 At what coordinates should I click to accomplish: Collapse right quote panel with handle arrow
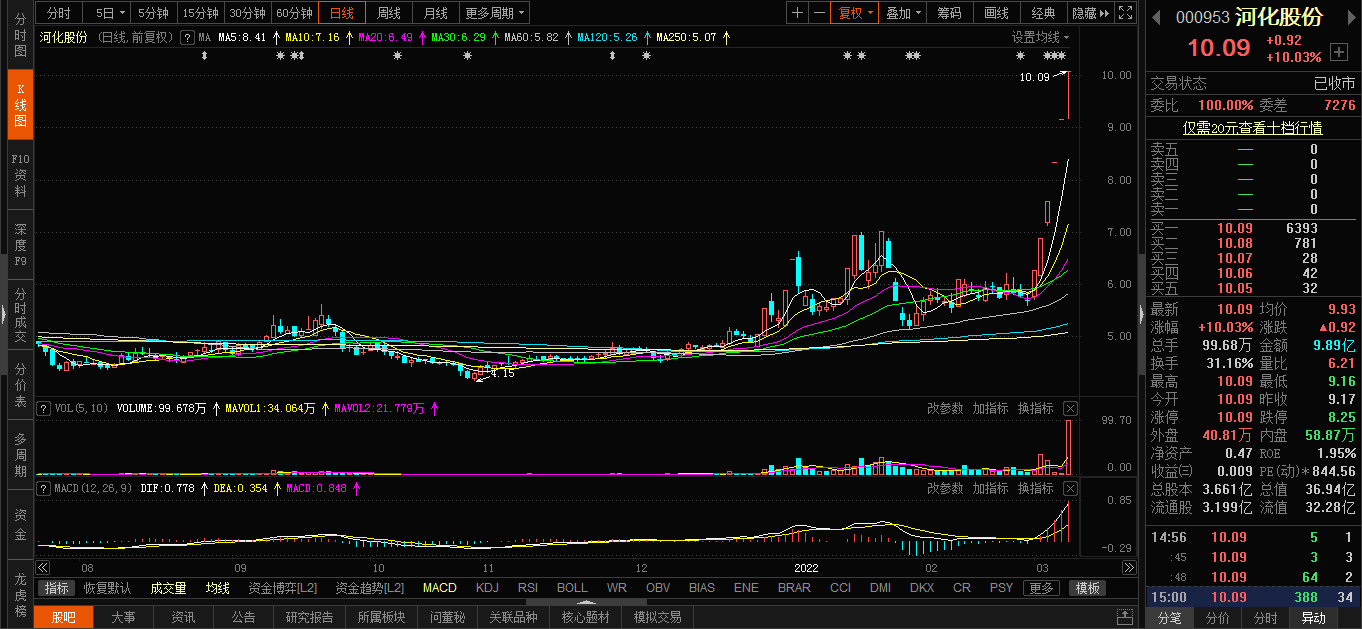coord(1141,314)
